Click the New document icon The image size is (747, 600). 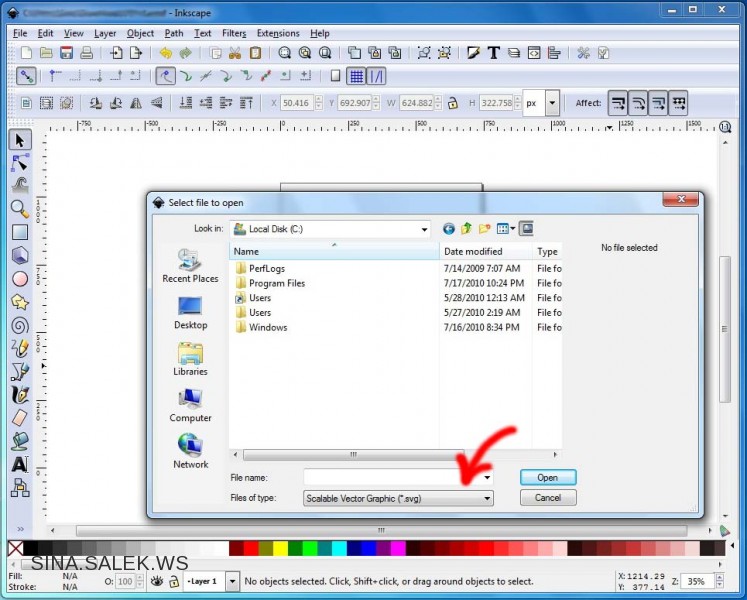coord(27,53)
